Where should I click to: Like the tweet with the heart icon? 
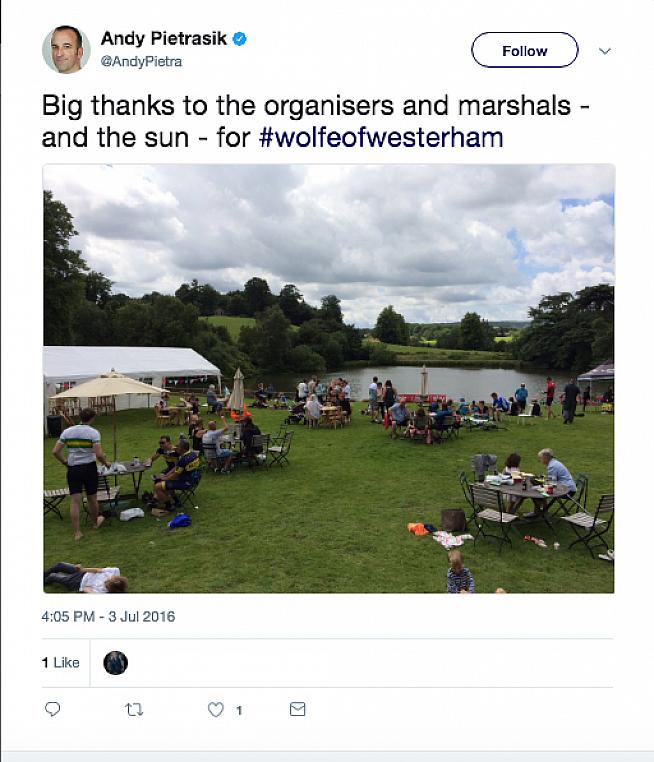click(x=215, y=709)
